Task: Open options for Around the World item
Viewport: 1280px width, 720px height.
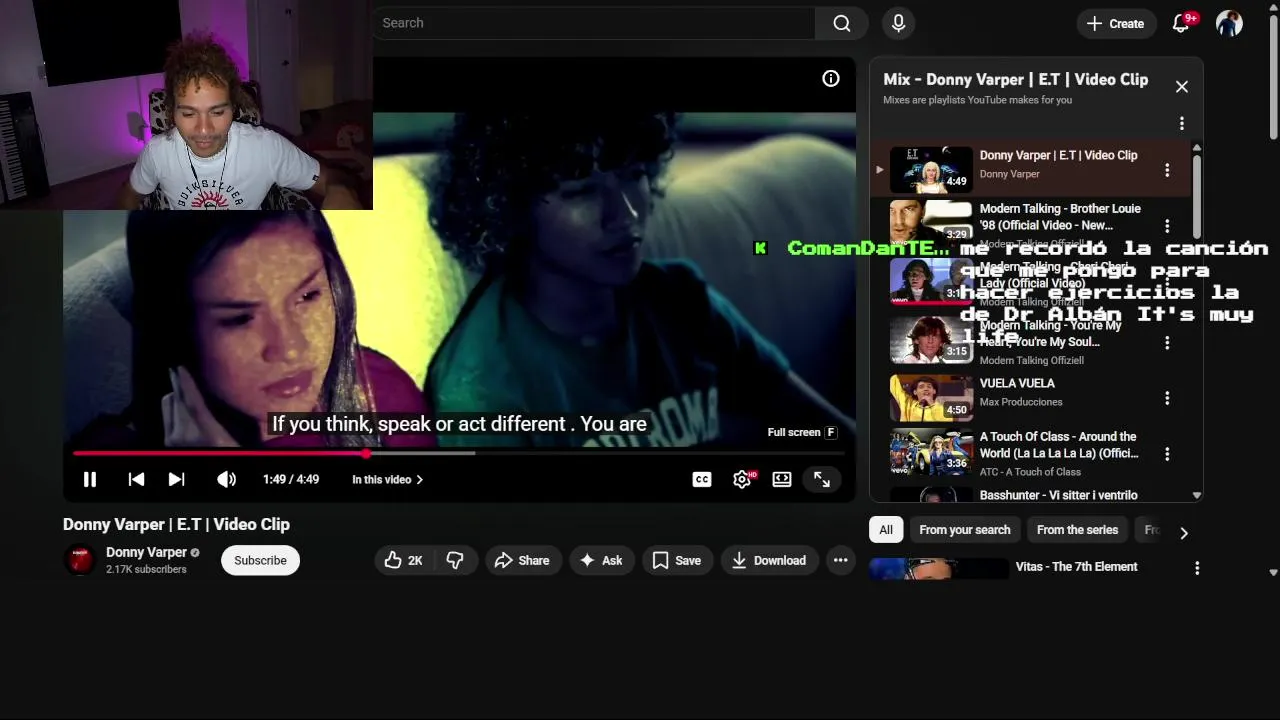Action: point(1167,454)
